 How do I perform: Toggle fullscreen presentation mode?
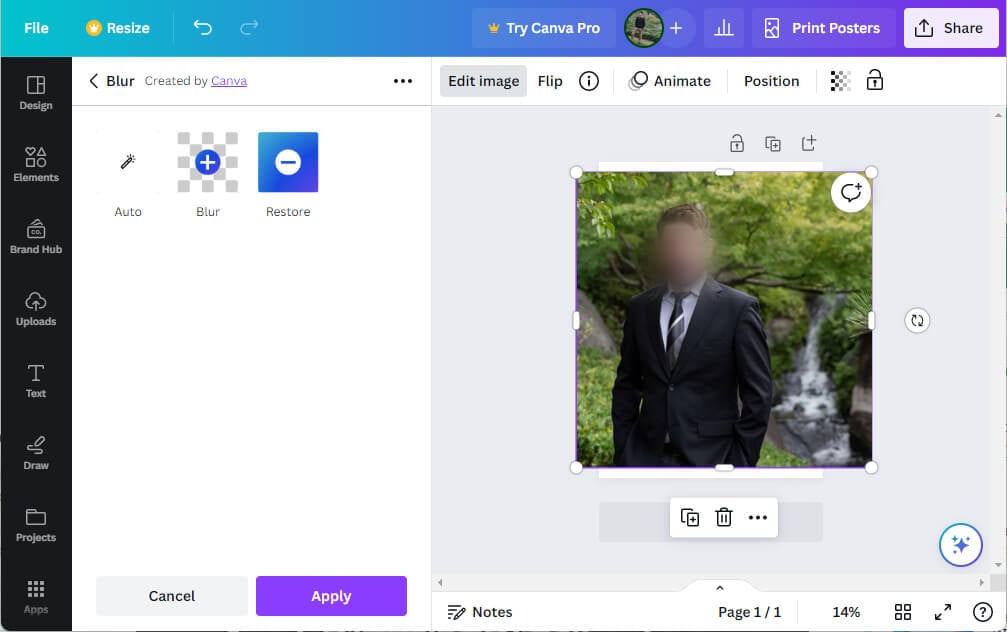tap(942, 612)
